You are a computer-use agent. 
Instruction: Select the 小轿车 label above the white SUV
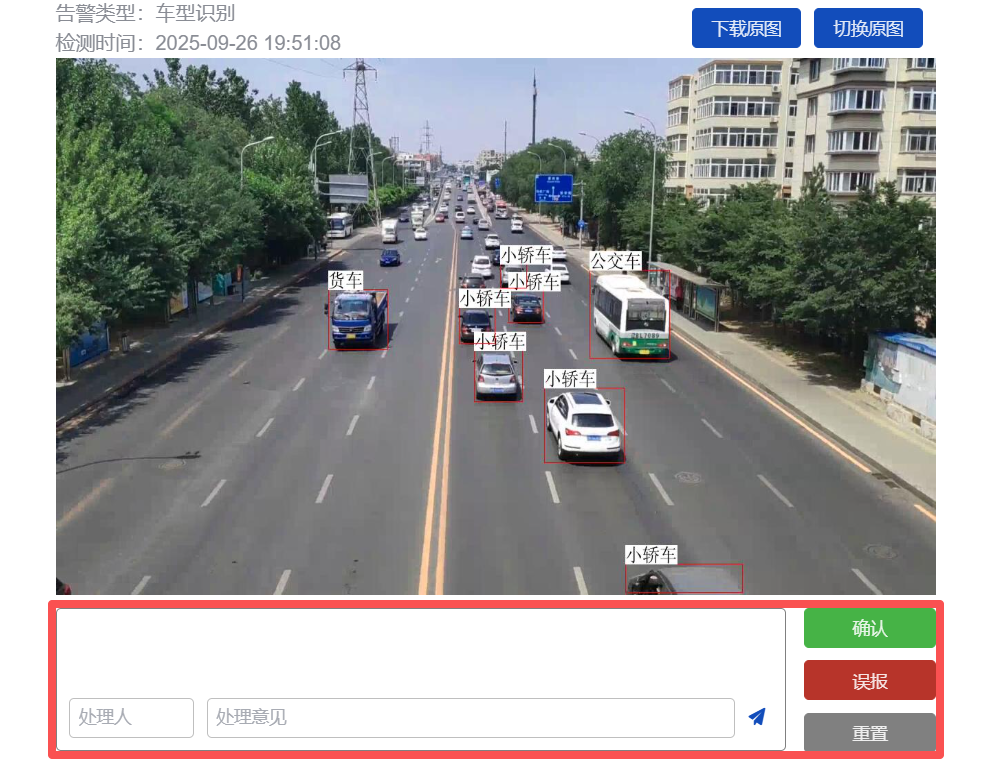[570, 378]
